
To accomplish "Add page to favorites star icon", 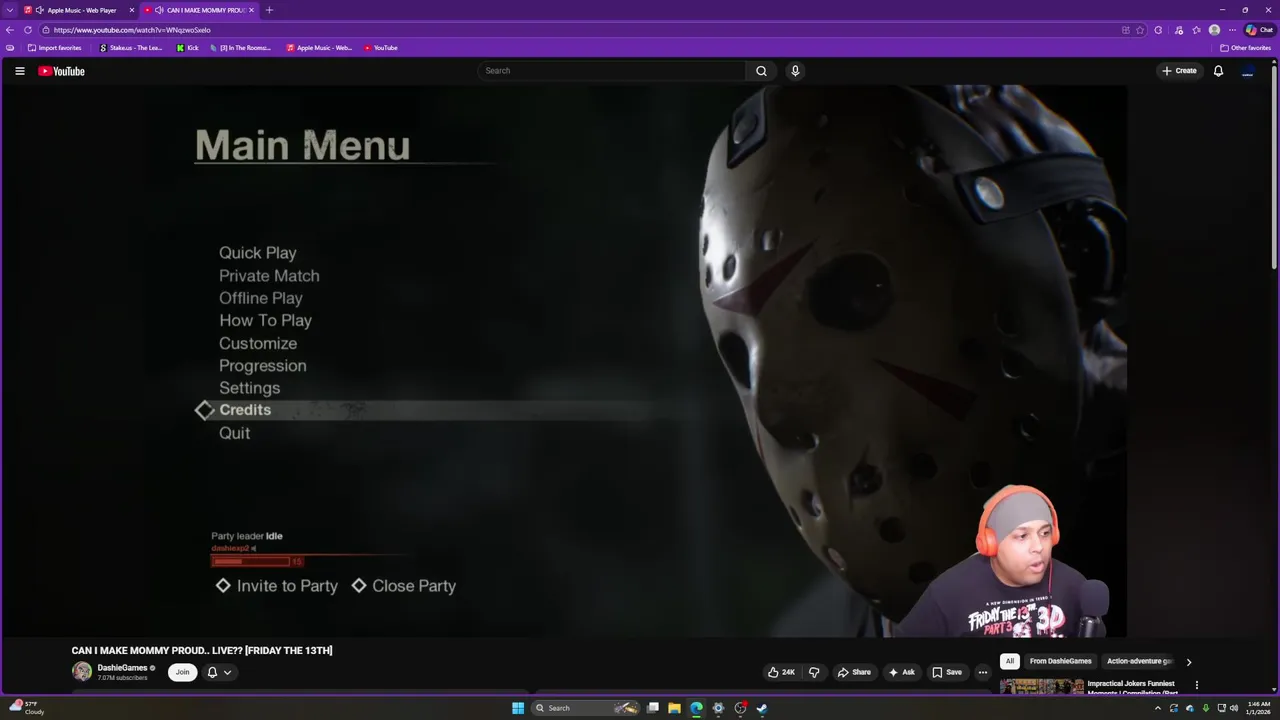I will click(1140, 30).
